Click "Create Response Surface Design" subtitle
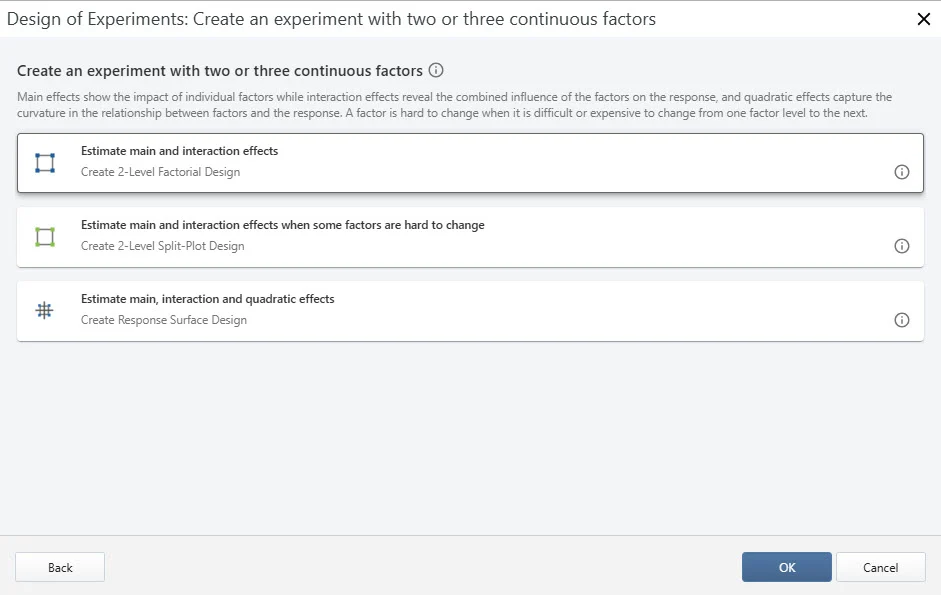 click(163, 320)
